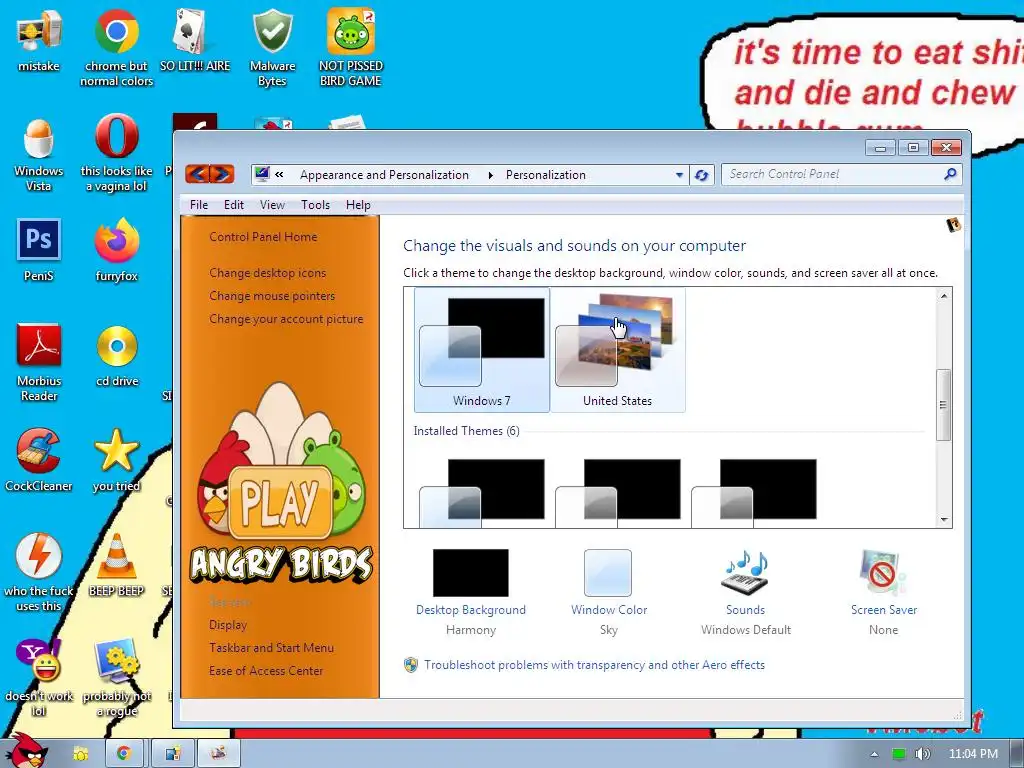Expand the address bar history dropdown
Image resolution: width=1024 pixels, height=768 pixels.
tap(679, 175)
